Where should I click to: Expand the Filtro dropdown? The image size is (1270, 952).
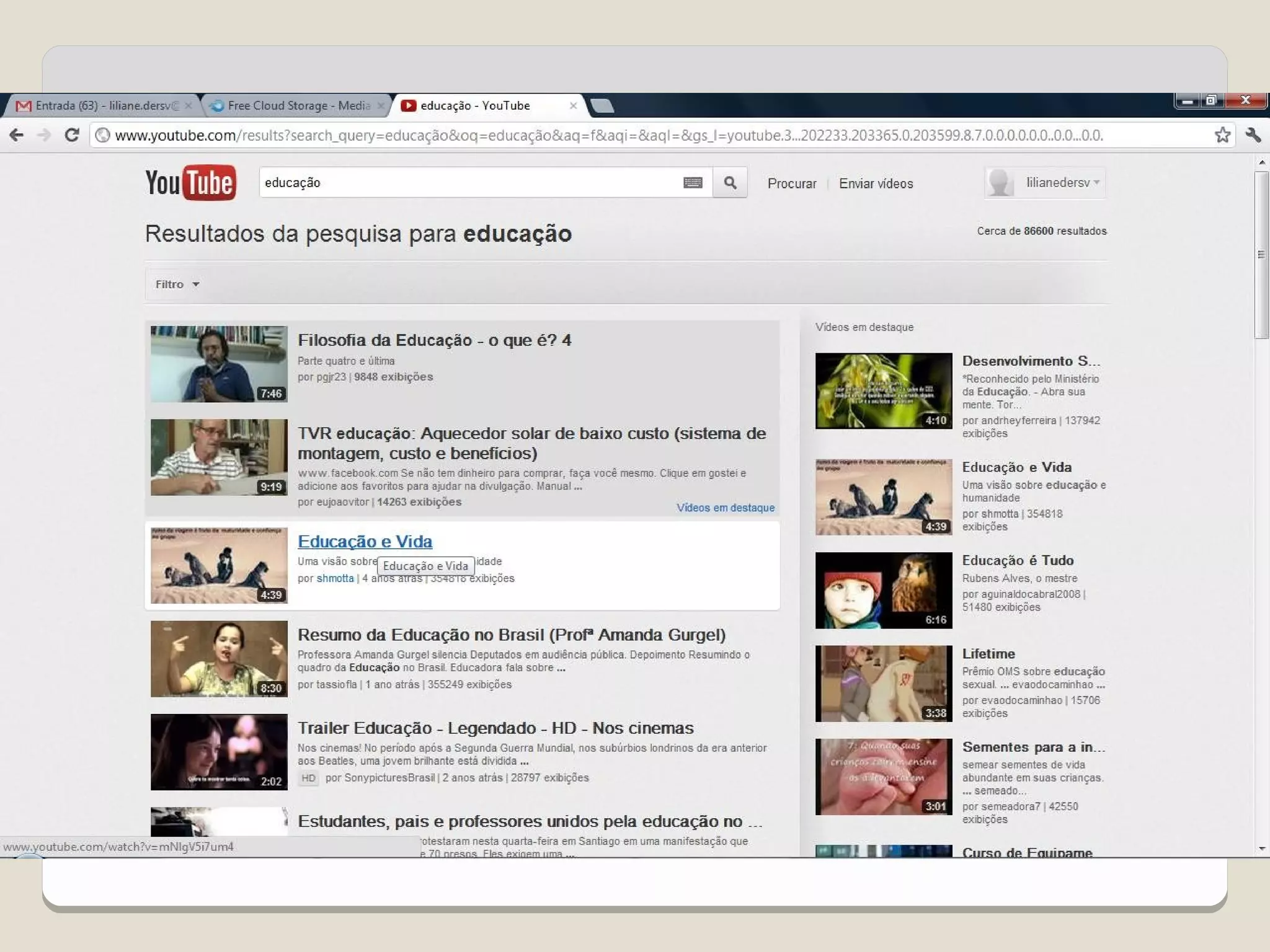point(177,284)
